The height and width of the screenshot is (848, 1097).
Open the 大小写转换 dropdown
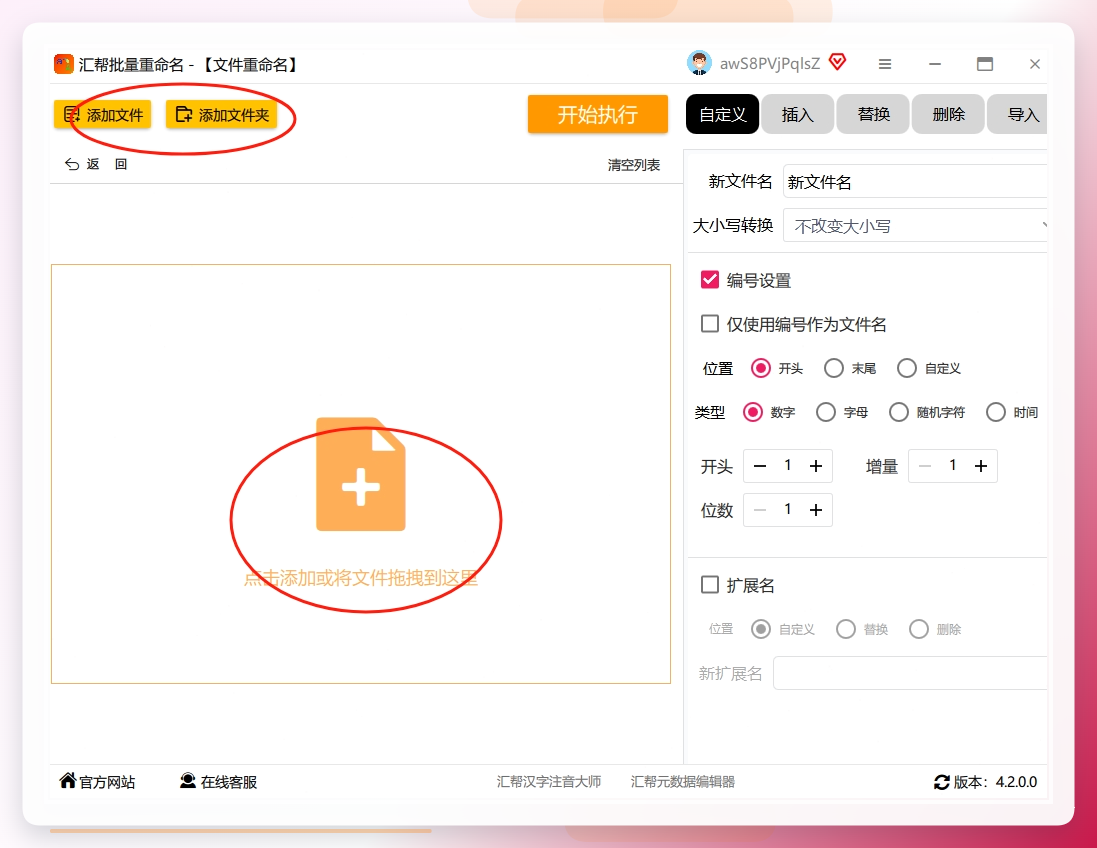(915, 225)
